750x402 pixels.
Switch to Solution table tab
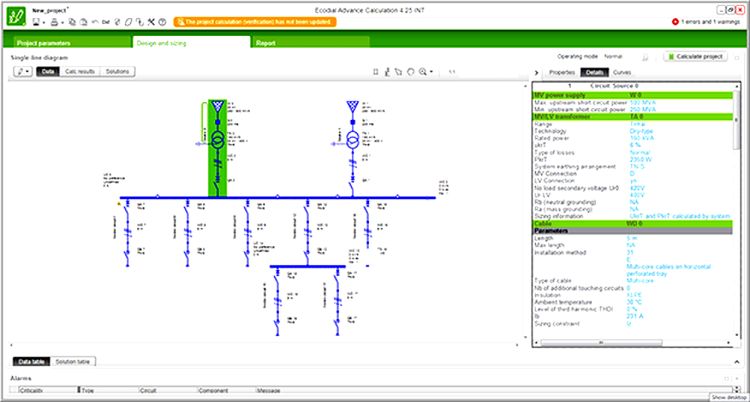click(73, 362)
